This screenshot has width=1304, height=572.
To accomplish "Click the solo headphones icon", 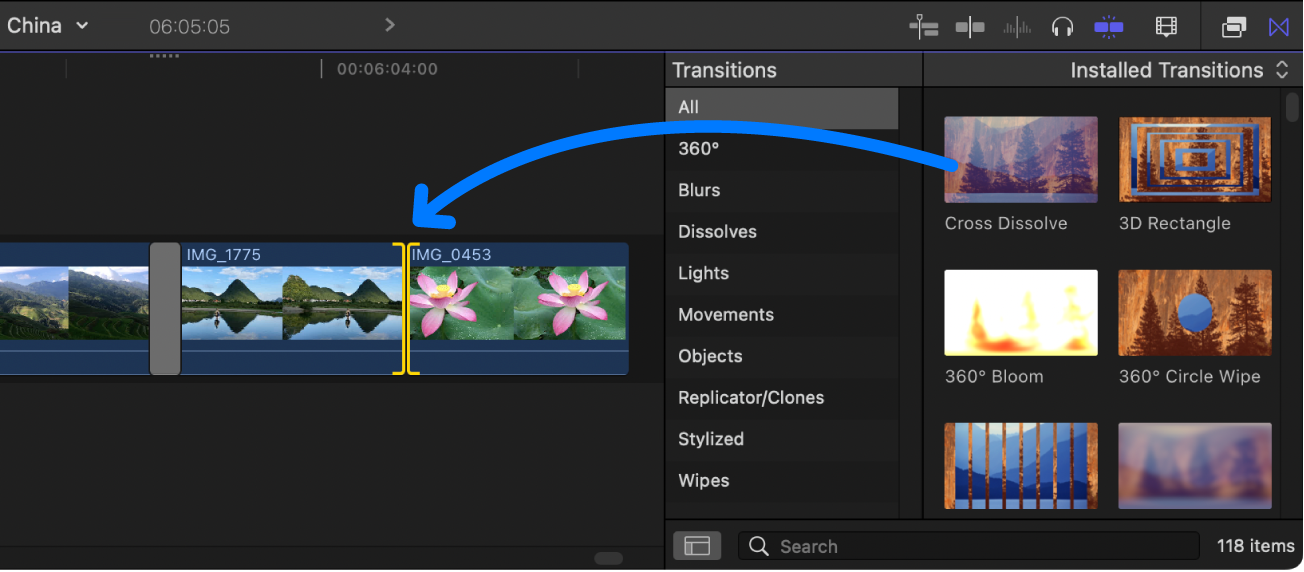I will [1061, 27].
